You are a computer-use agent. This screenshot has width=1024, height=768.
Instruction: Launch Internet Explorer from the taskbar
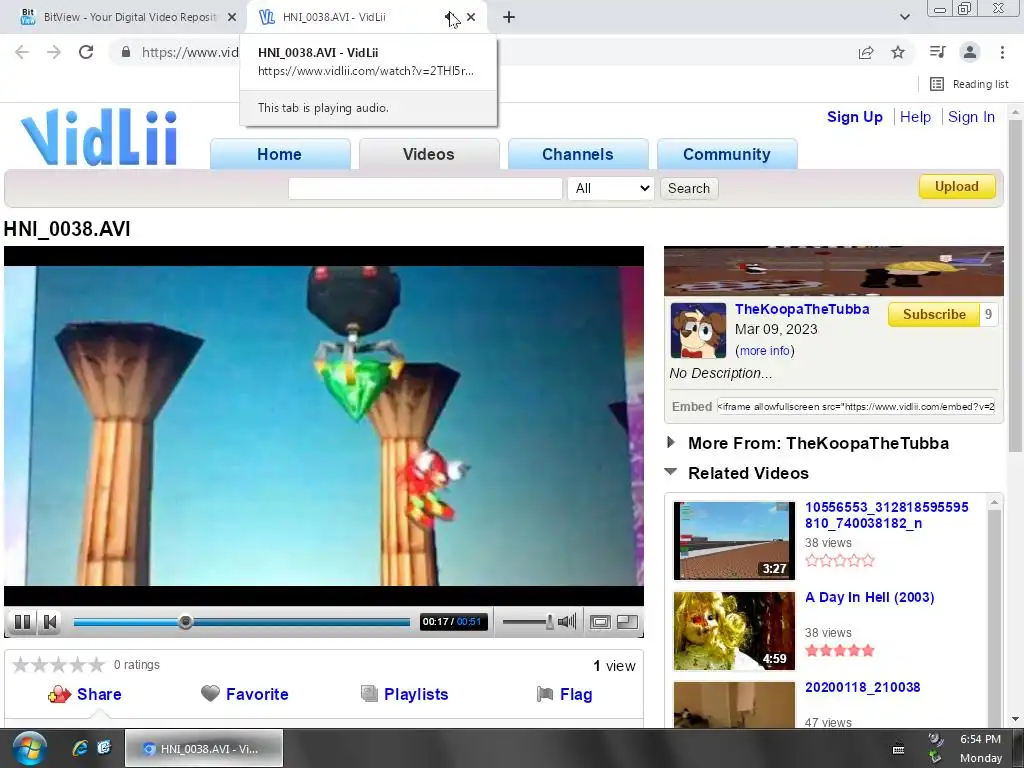coord(80,748)
